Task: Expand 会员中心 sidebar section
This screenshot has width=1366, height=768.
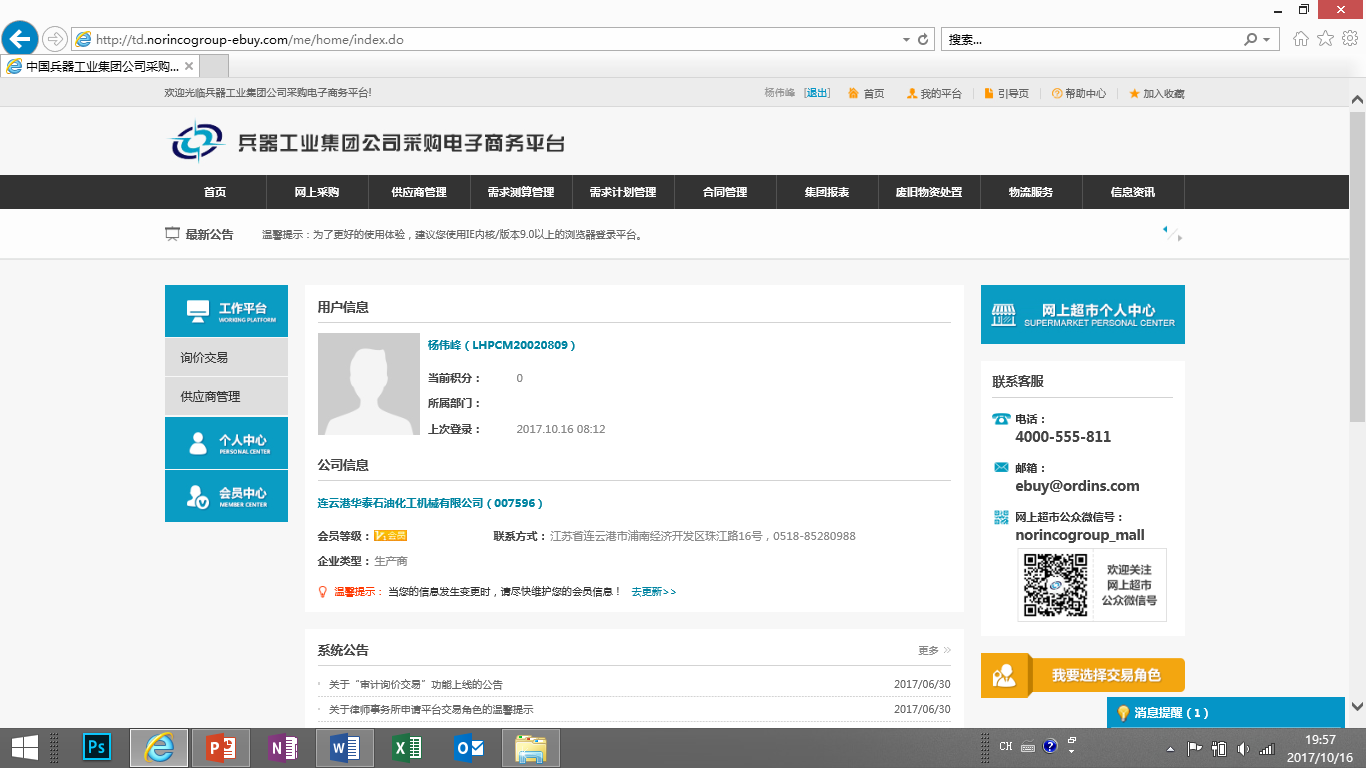Action: (226, 496)
